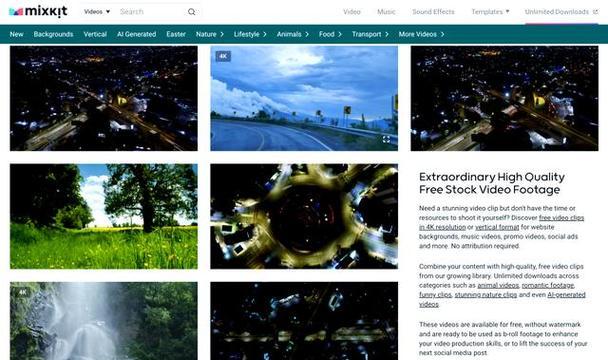Screen dimensions: 608x360
Task: Select the AI Generated category tab
Action: [x=136, y=34]
